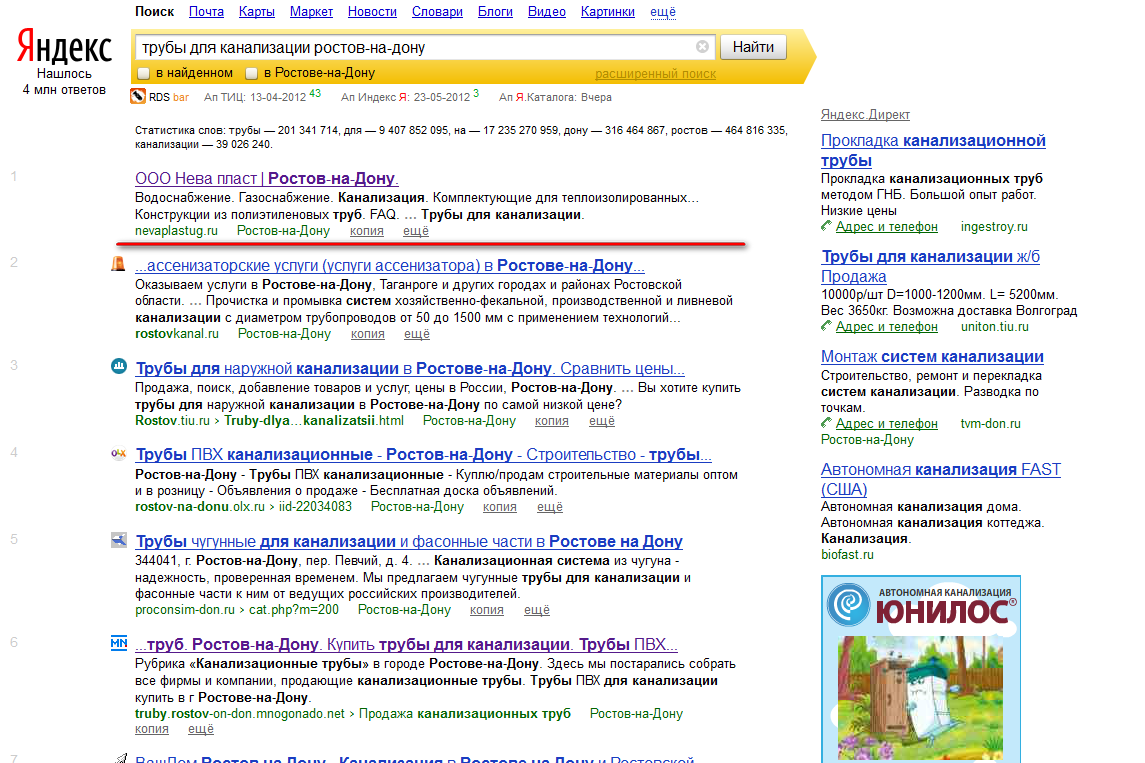This screenshot has width=1145, height=763.
Task: Open ad "Монтаж систем канализации"
Action: coord(932,356)
